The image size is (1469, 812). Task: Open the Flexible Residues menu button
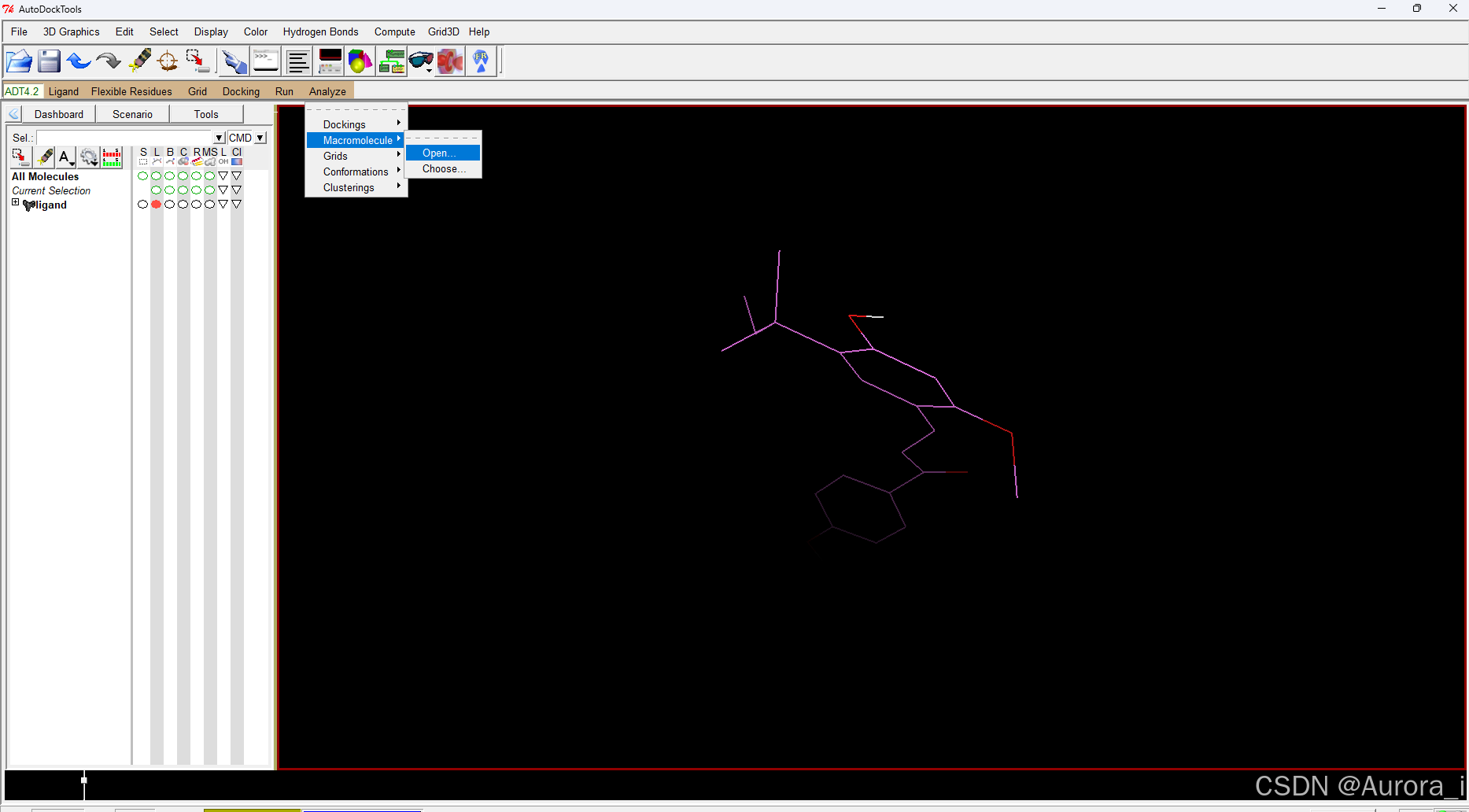131,92
